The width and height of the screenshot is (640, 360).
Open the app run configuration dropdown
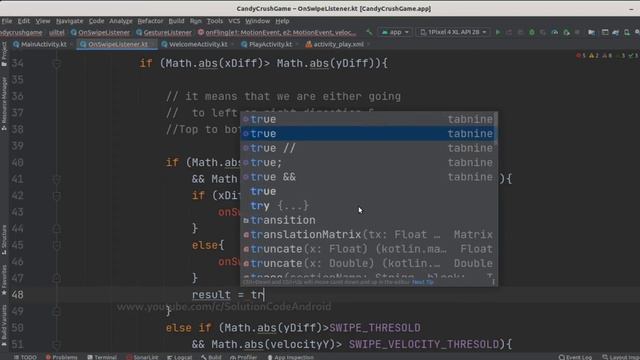coord(395,32)
